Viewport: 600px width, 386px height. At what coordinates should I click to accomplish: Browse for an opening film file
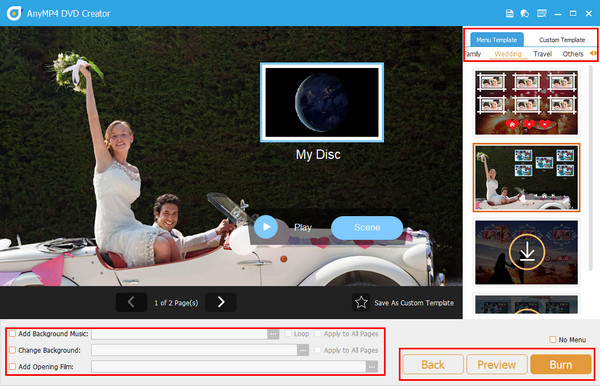pos(372,366)
